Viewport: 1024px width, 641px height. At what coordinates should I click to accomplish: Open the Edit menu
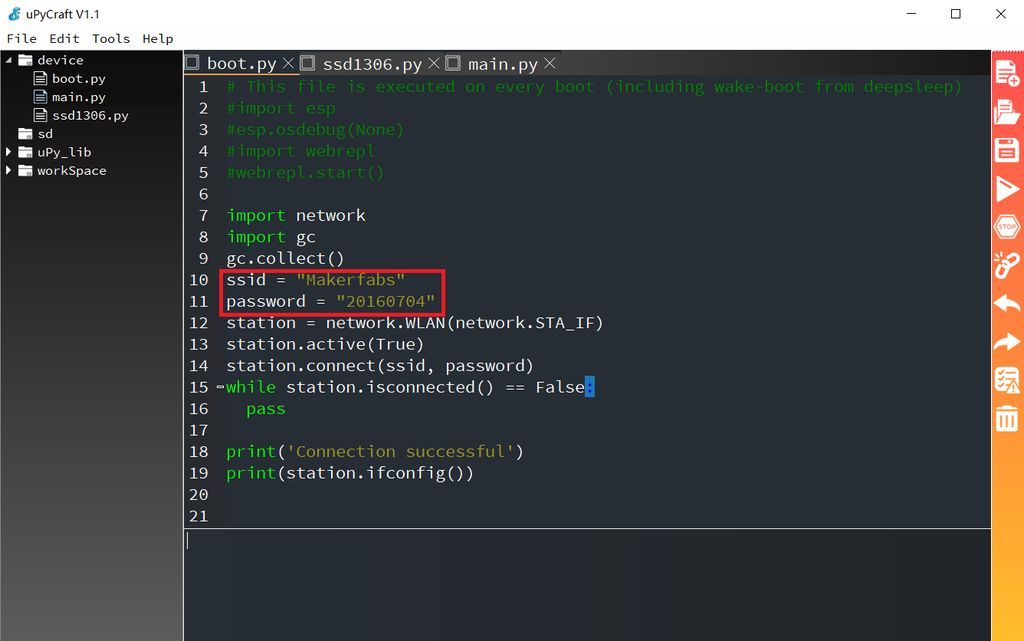[64, 39]
